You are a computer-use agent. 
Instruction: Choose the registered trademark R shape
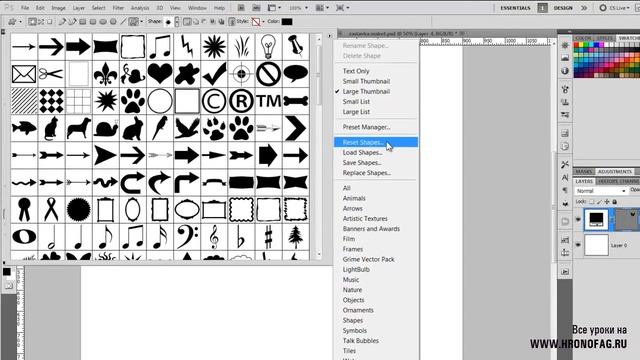click(241, 101)
